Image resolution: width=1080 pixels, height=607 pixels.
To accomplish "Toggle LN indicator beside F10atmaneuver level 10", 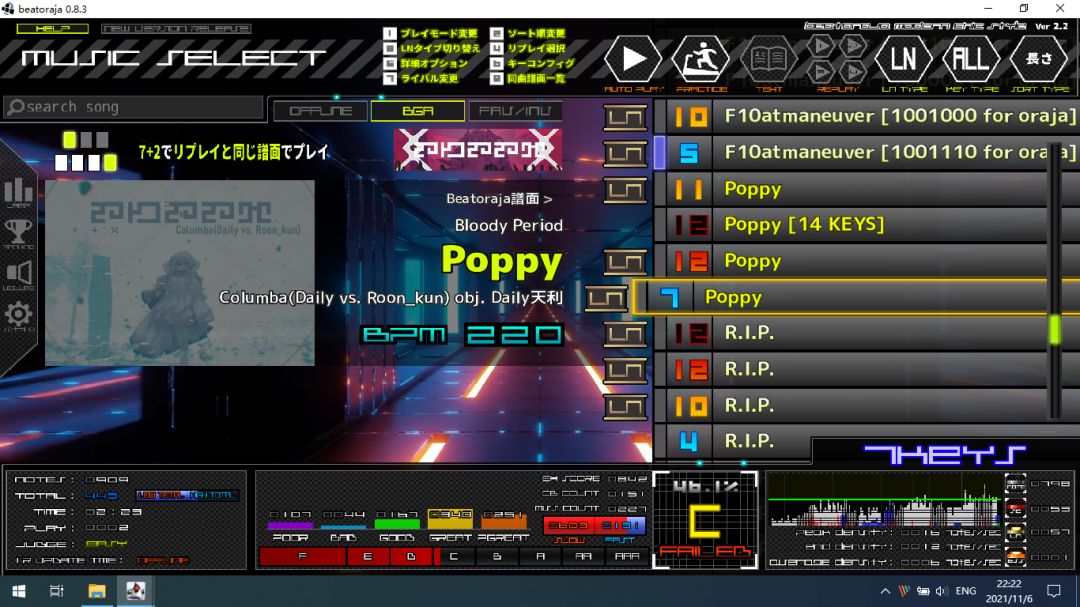I will tap(625, 117).
